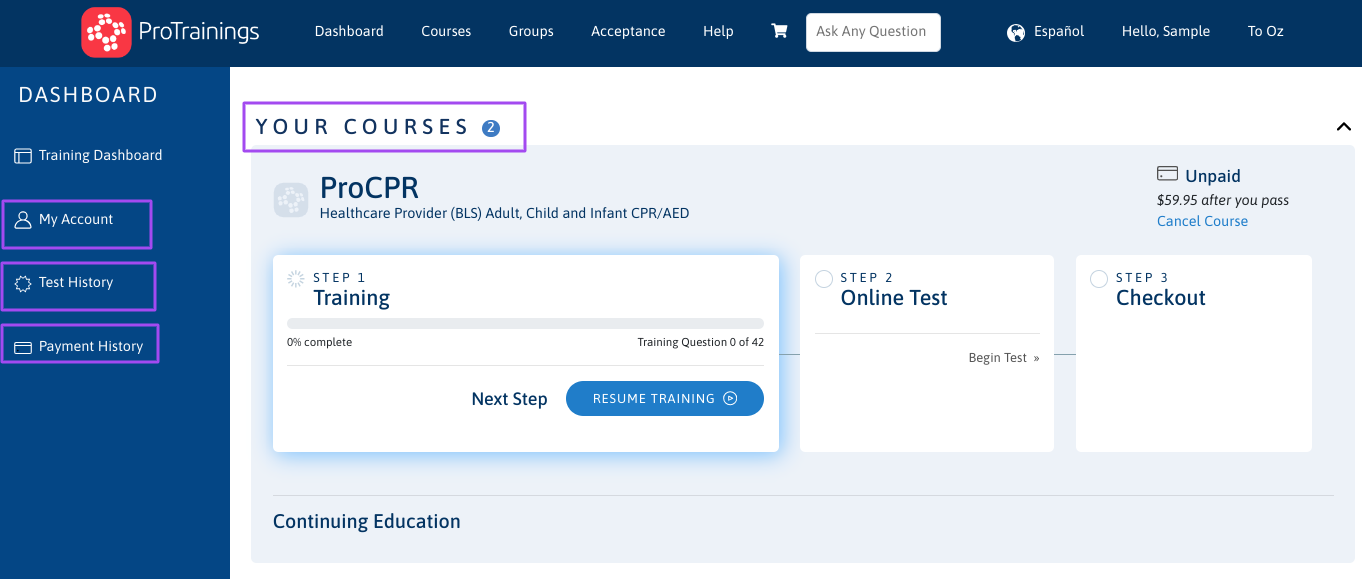The width and height of the screenshot is (1362, 579).
Task: Click the YOUR COURSES heading
Action: [x=362, y=127]
